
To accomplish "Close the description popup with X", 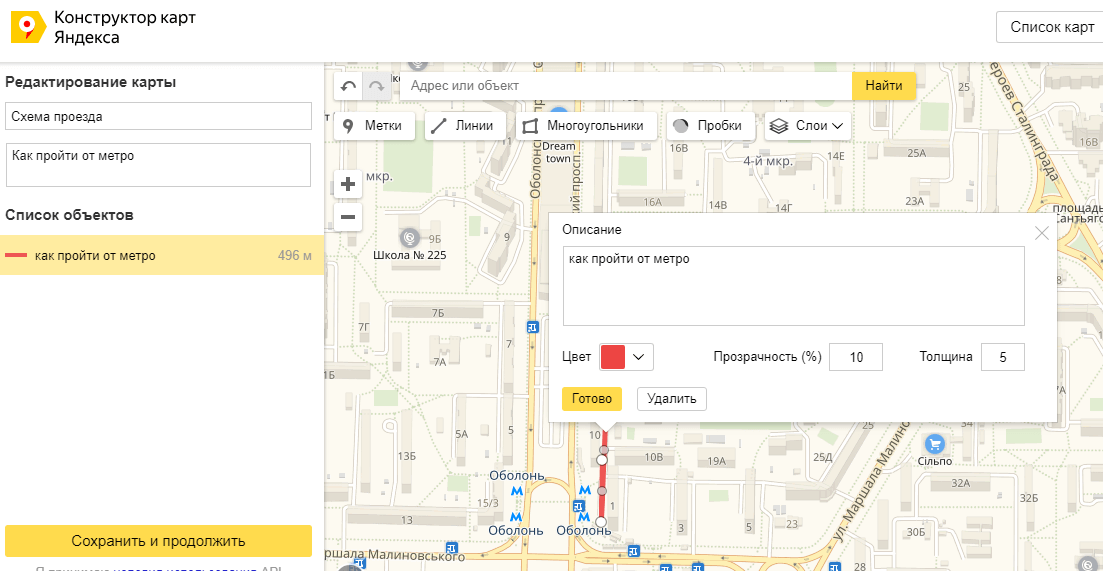I will [x=1042, y=233].
